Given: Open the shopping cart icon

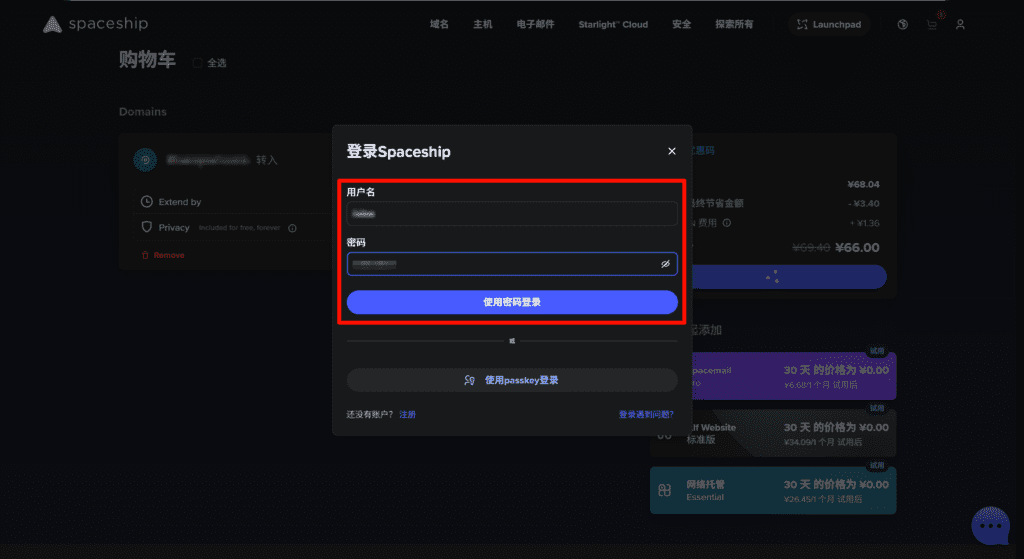Looking at the screenshot, I should (x=932, y=24).
